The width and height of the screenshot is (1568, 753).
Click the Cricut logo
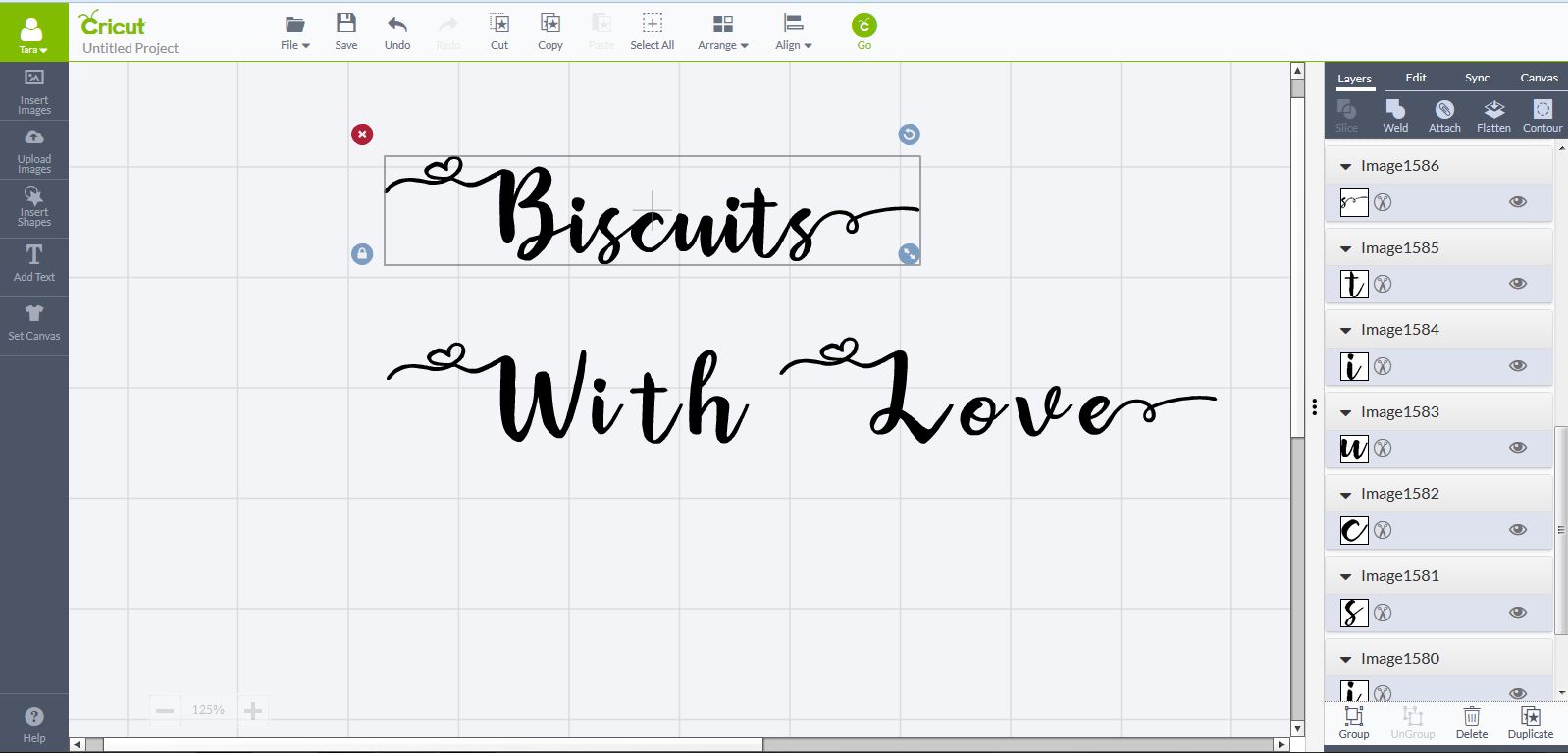tap(112, 24)
